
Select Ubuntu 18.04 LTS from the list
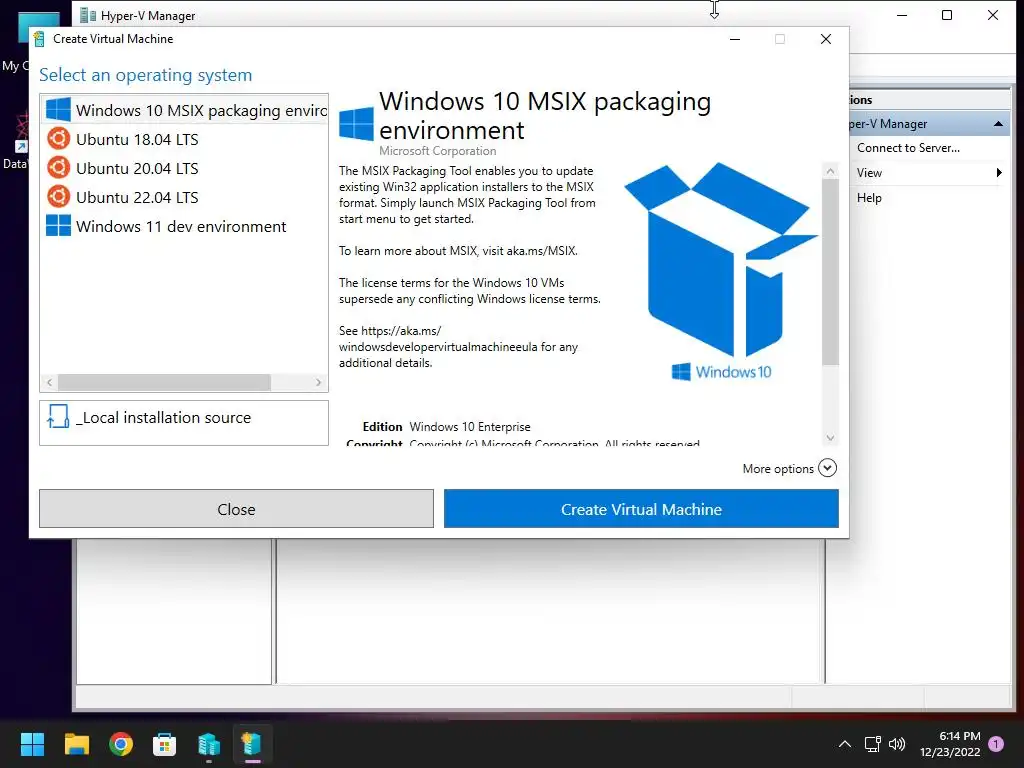[184, 139]
